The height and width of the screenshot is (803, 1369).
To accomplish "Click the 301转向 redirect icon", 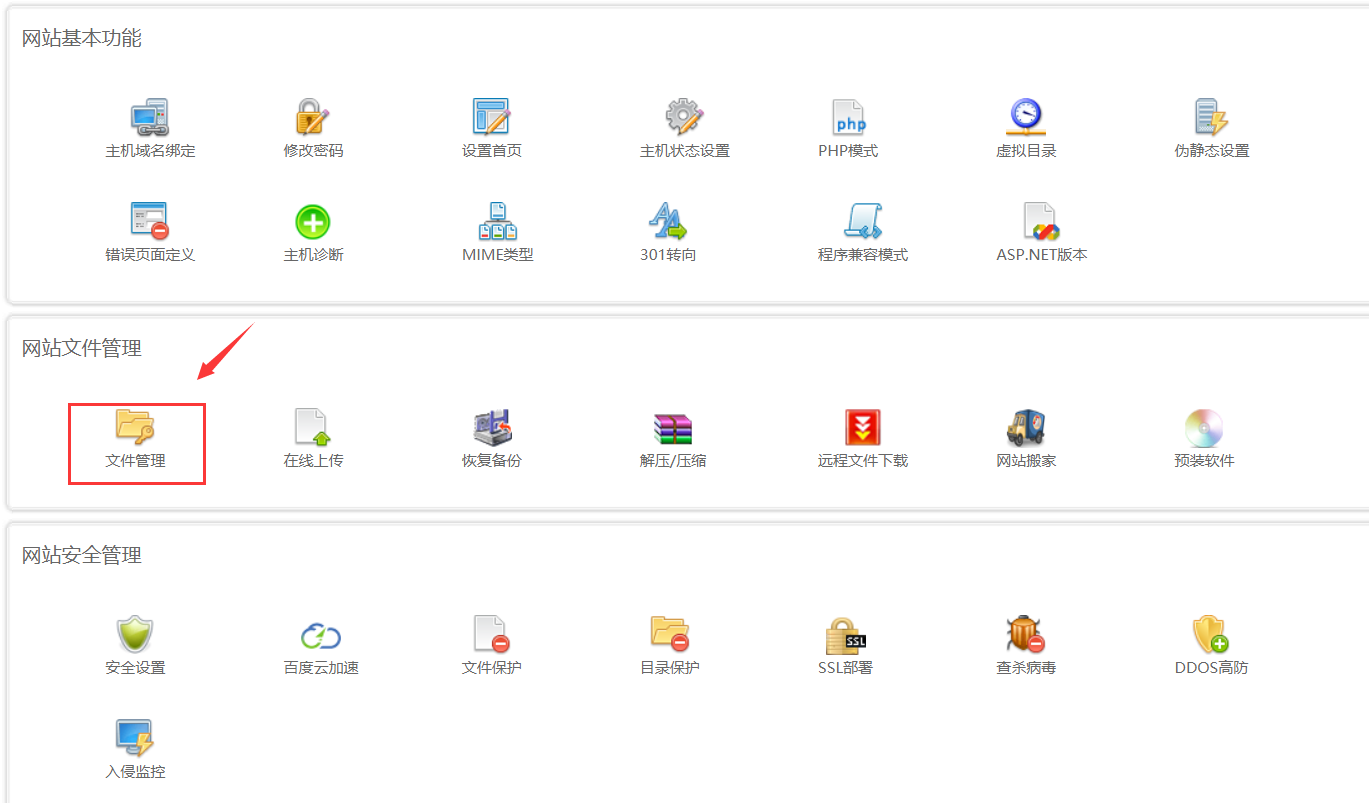I will pos(668,221).
